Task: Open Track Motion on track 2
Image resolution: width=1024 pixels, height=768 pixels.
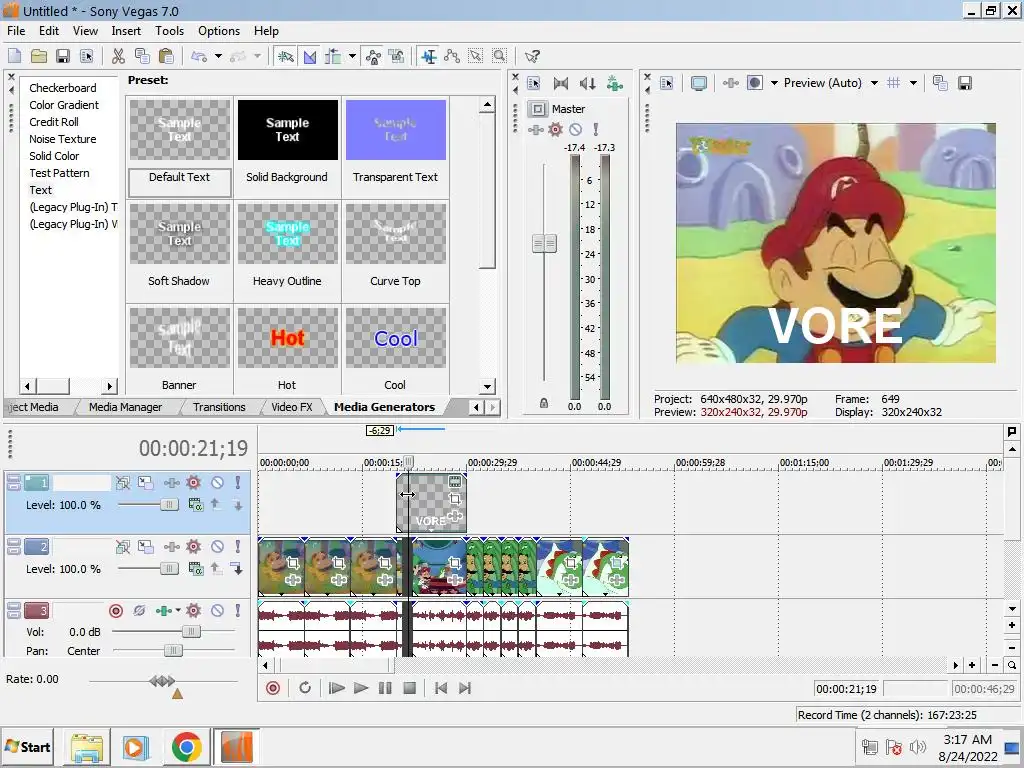Action: pos(146,547)
